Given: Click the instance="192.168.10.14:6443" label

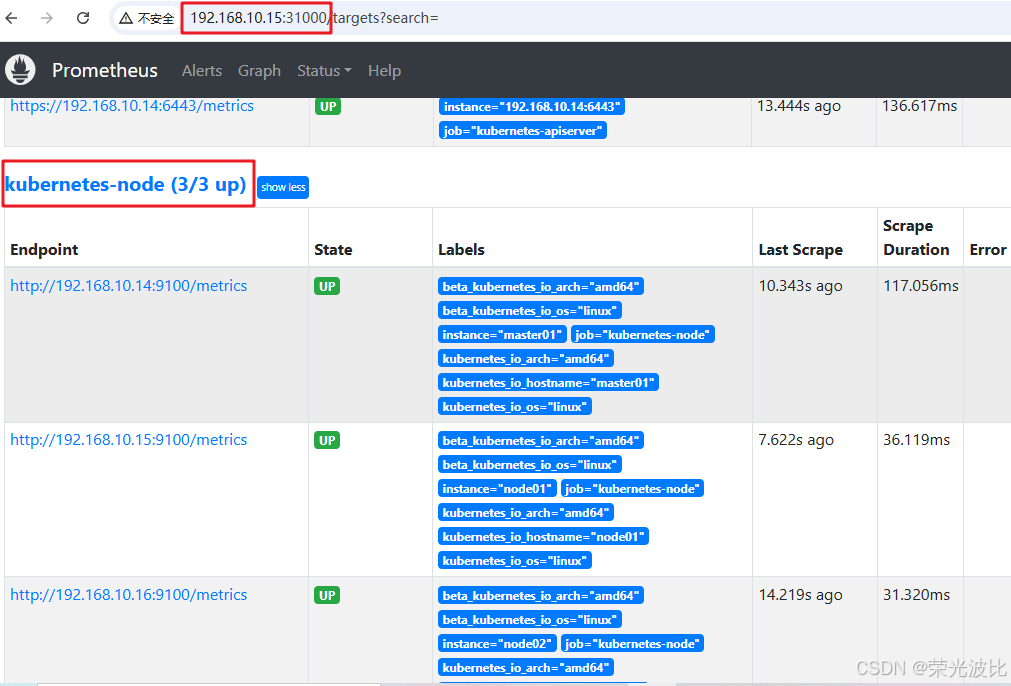Looking at the screenshot, I should (531, 106).
